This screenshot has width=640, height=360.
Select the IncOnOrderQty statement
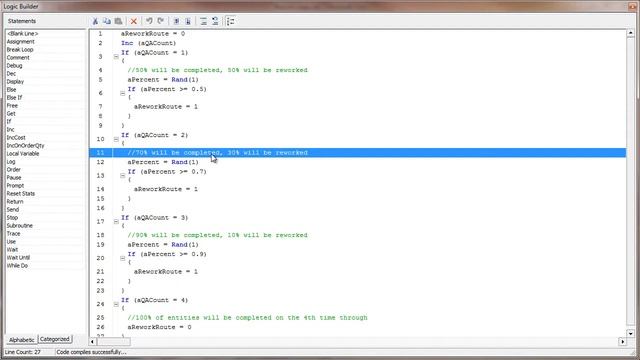[25, 146]
